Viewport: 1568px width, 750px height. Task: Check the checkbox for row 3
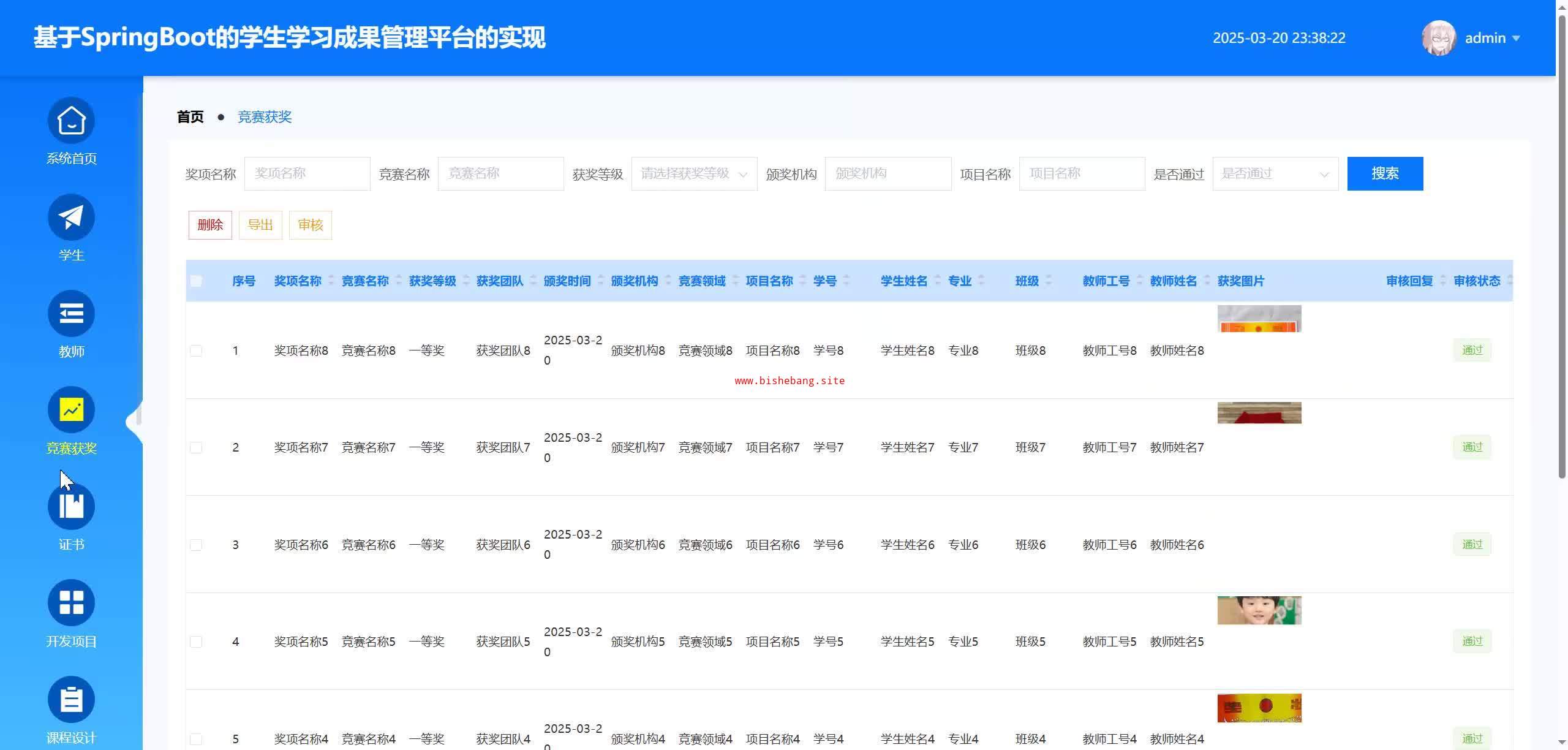click(x=196, y=545)
